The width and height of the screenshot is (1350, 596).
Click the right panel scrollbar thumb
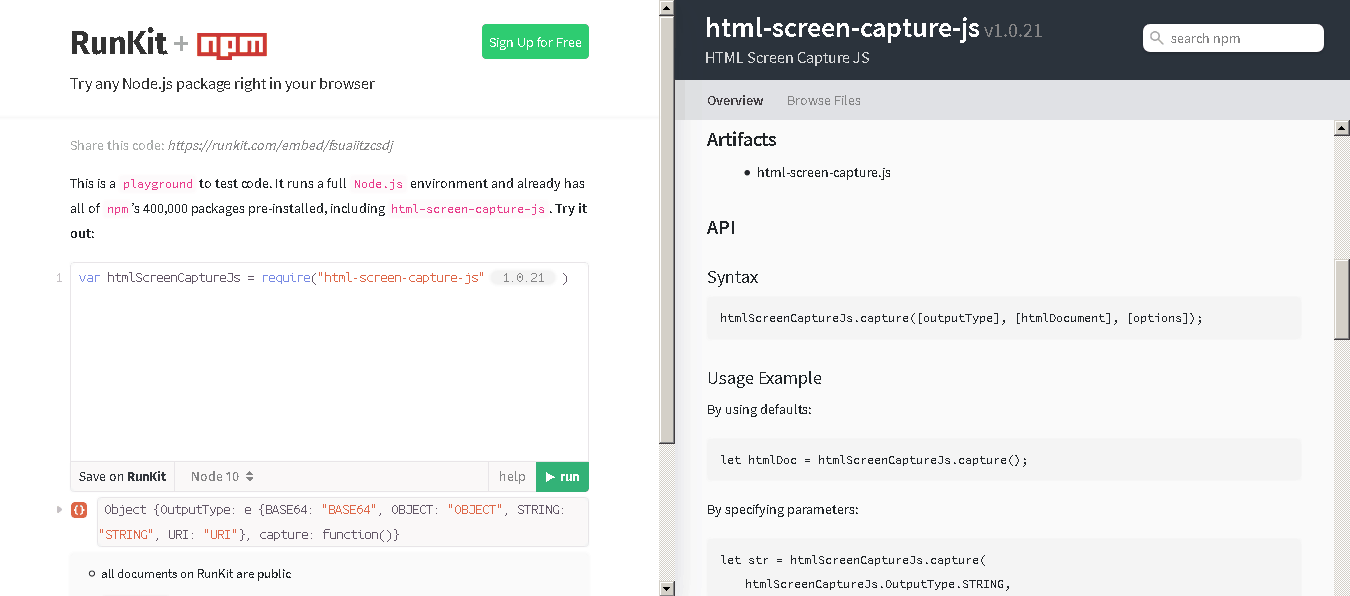point(1342,300)
